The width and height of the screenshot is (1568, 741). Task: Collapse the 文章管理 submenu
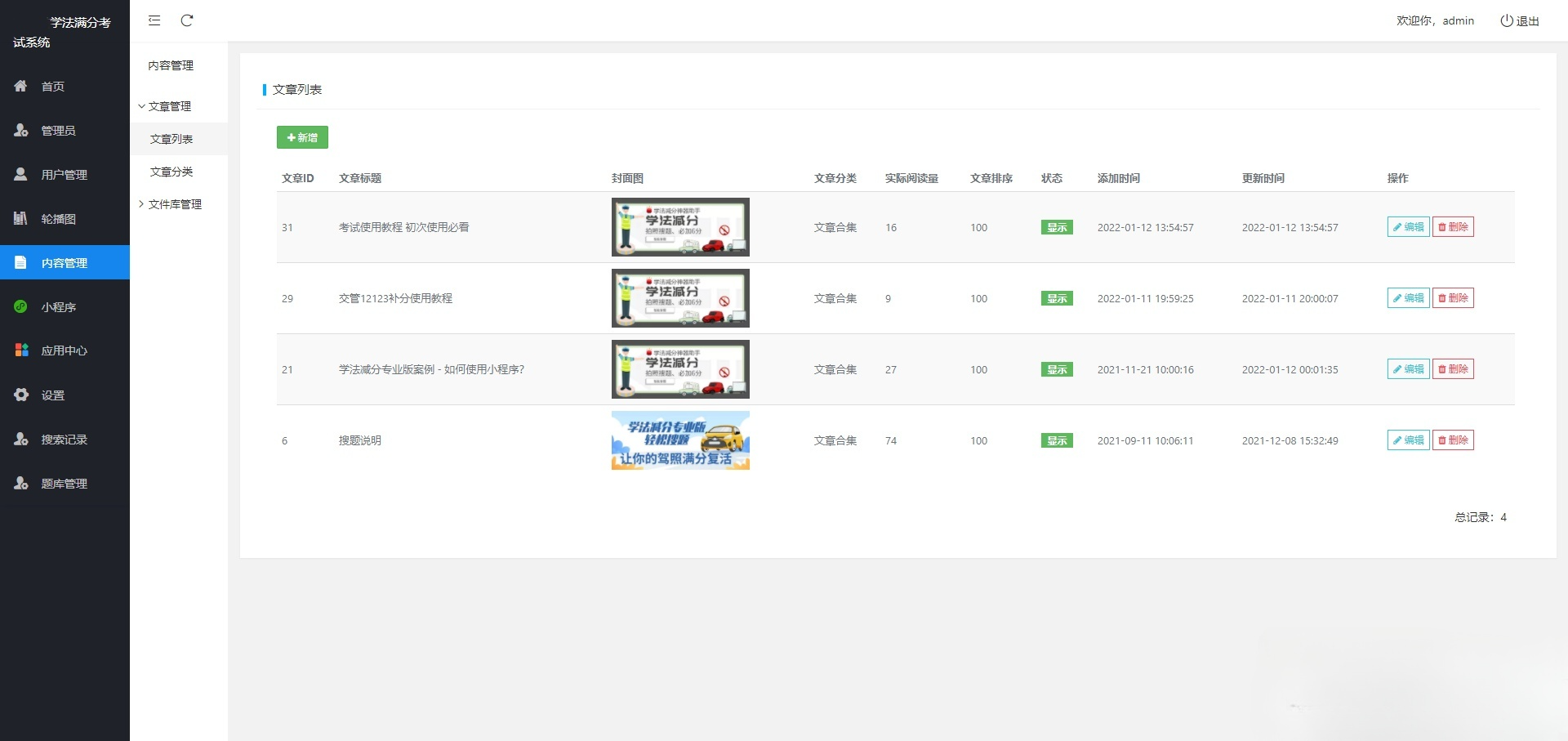169,105
